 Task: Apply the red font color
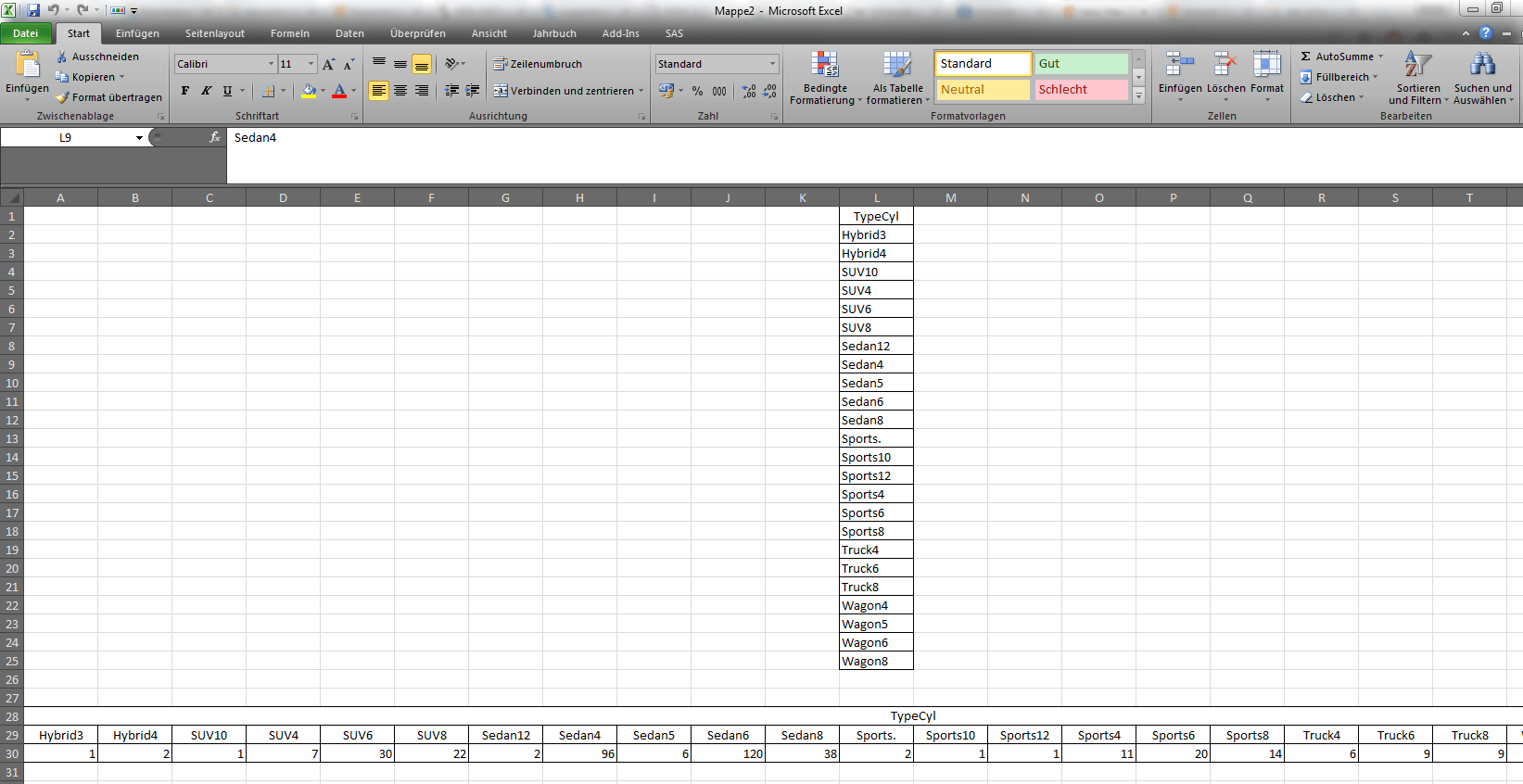(x=339, y=91)
